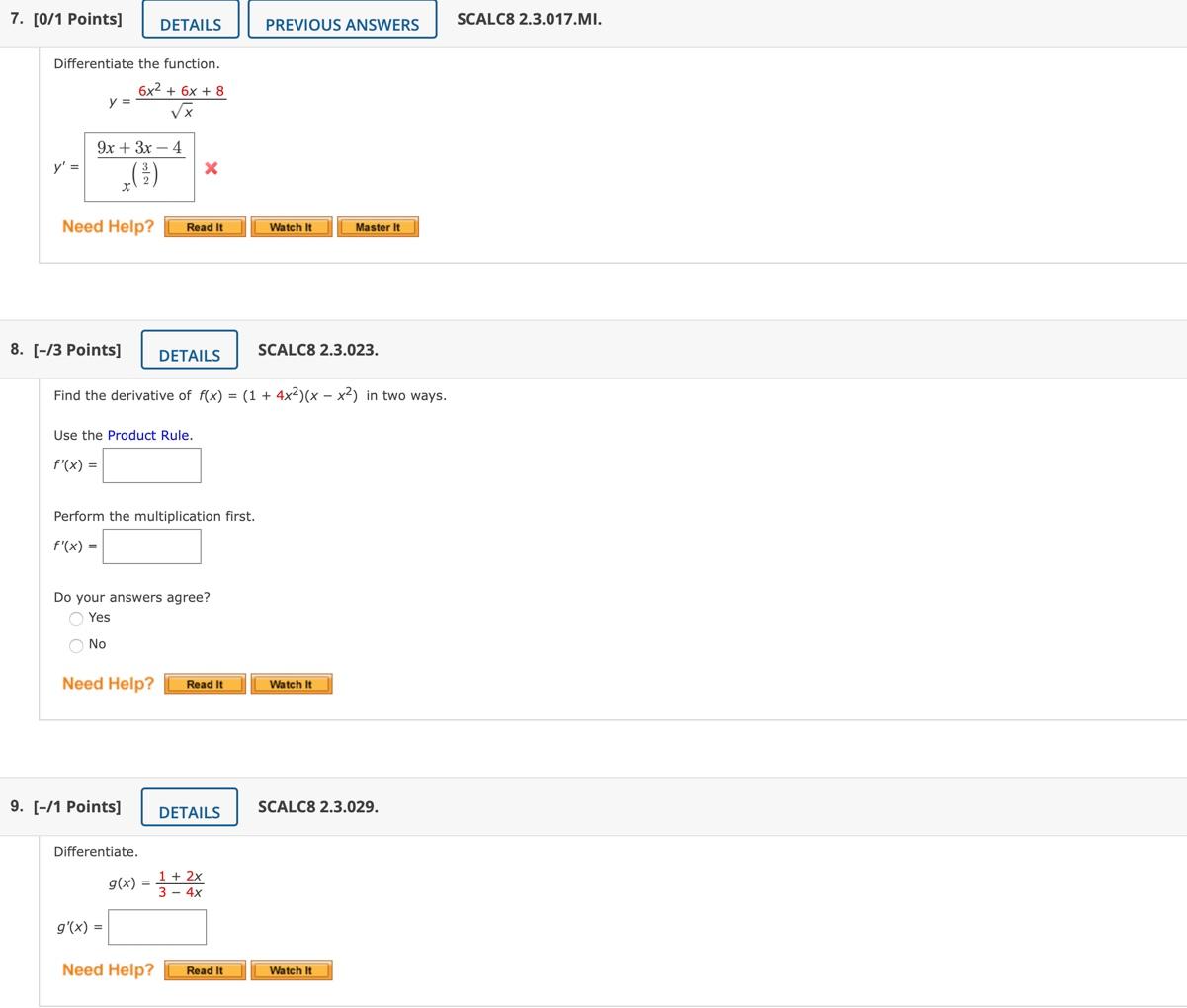
Task: Click Need Help? in question 7
Action: tap(108, 226)
